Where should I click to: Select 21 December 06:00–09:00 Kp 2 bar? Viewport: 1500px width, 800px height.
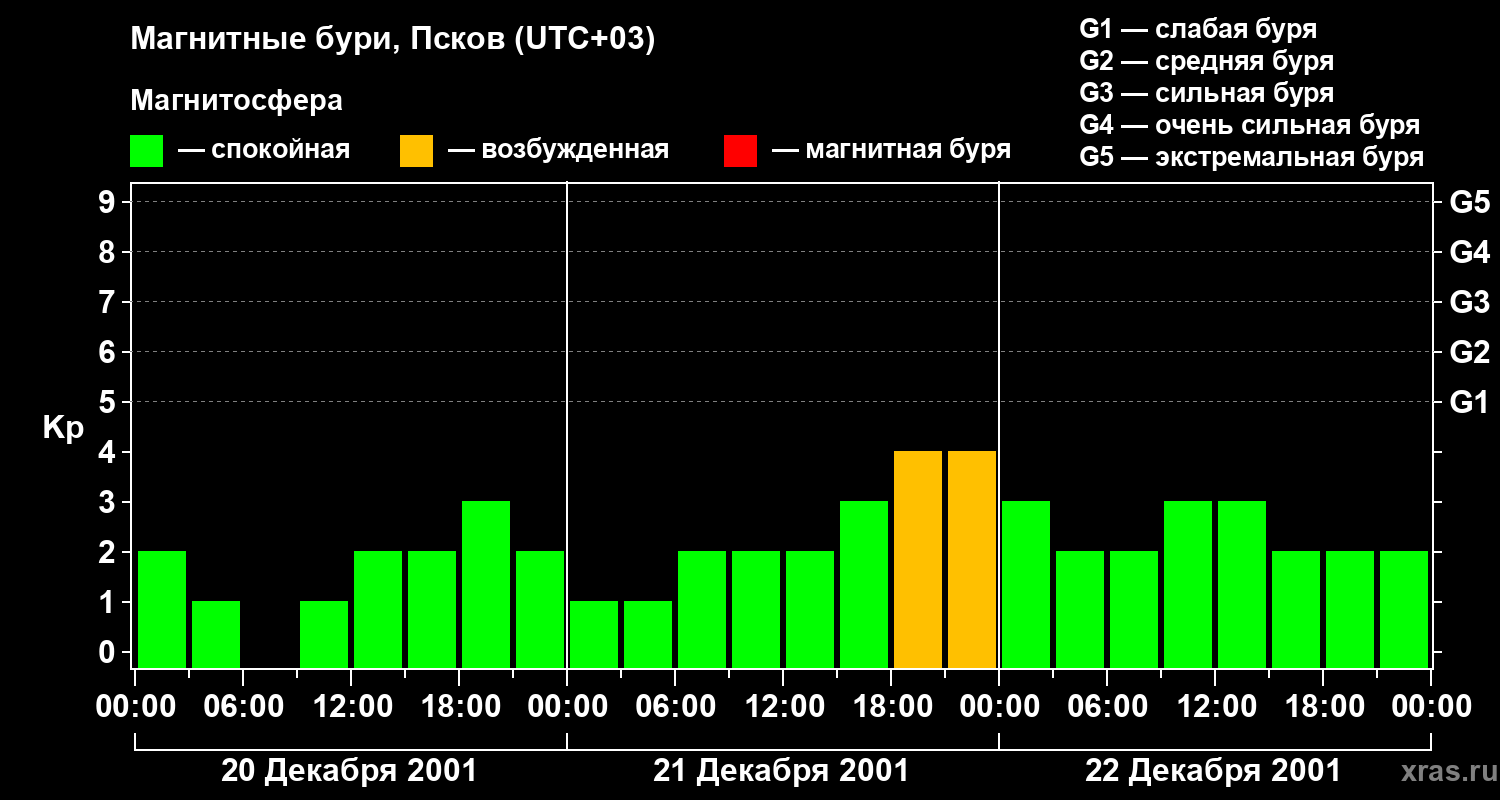[x=702, y=609]
